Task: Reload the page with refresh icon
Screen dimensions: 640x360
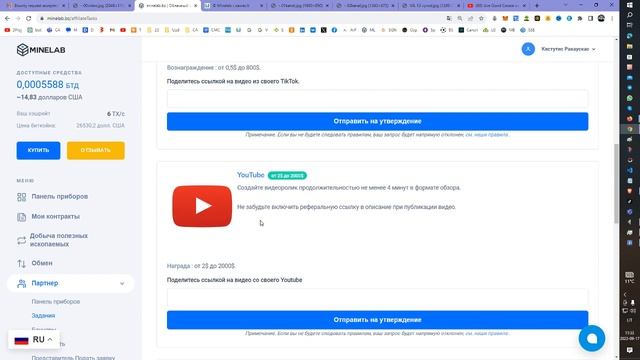Action: (28, 18)
